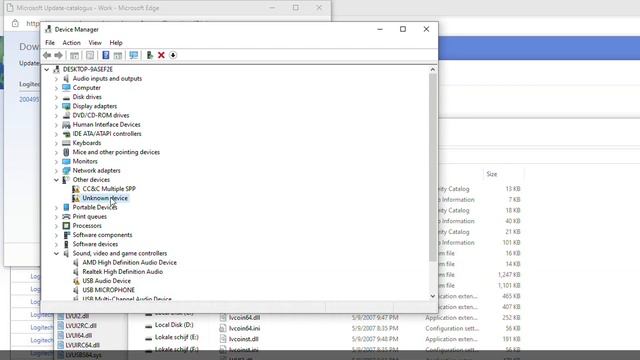Viewport: 640px width, 360px height.
Task: Click the lock icon in Edge address bar
Action: coord(16,24)
